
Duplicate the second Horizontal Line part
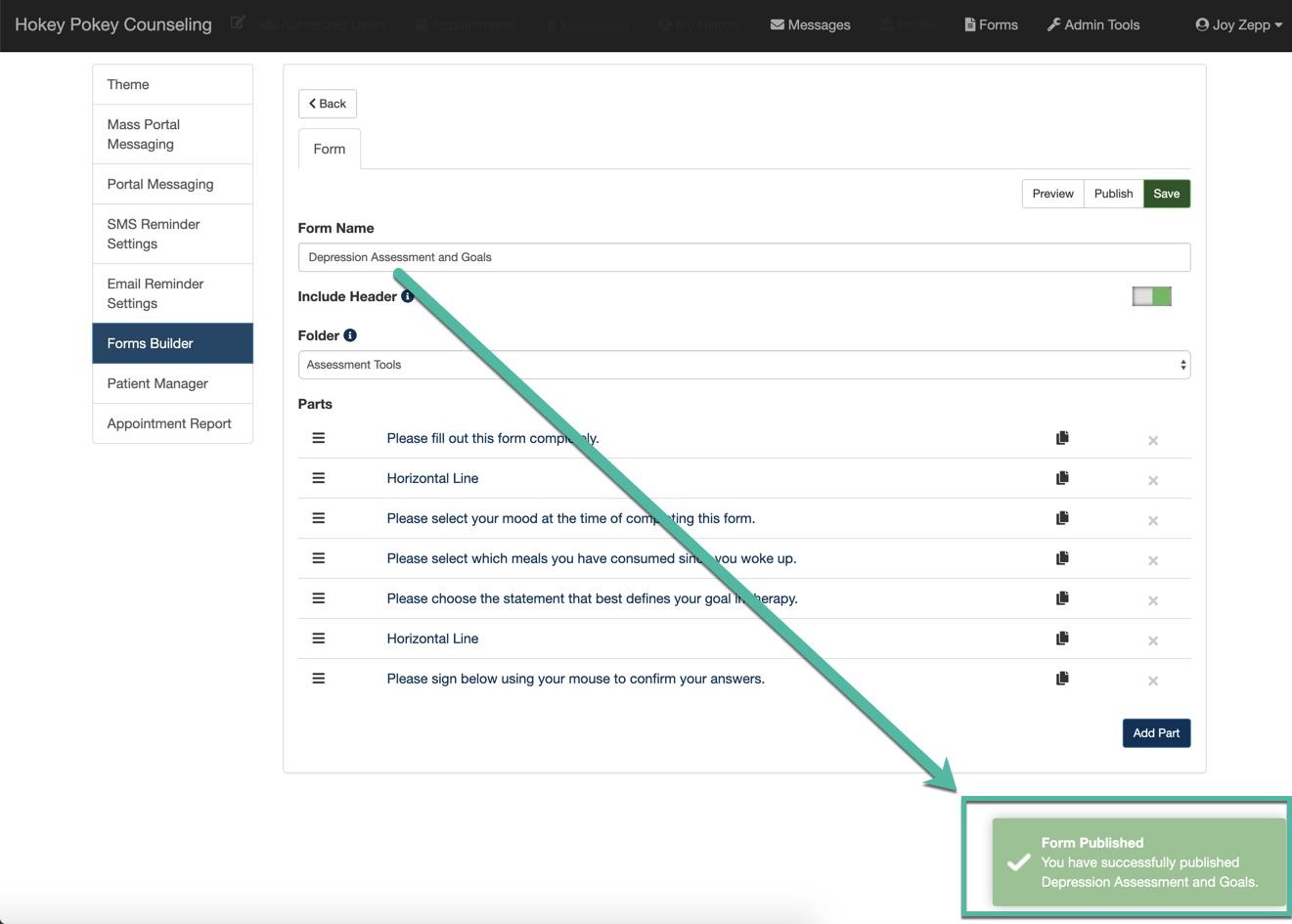[x=1062, y=638]
